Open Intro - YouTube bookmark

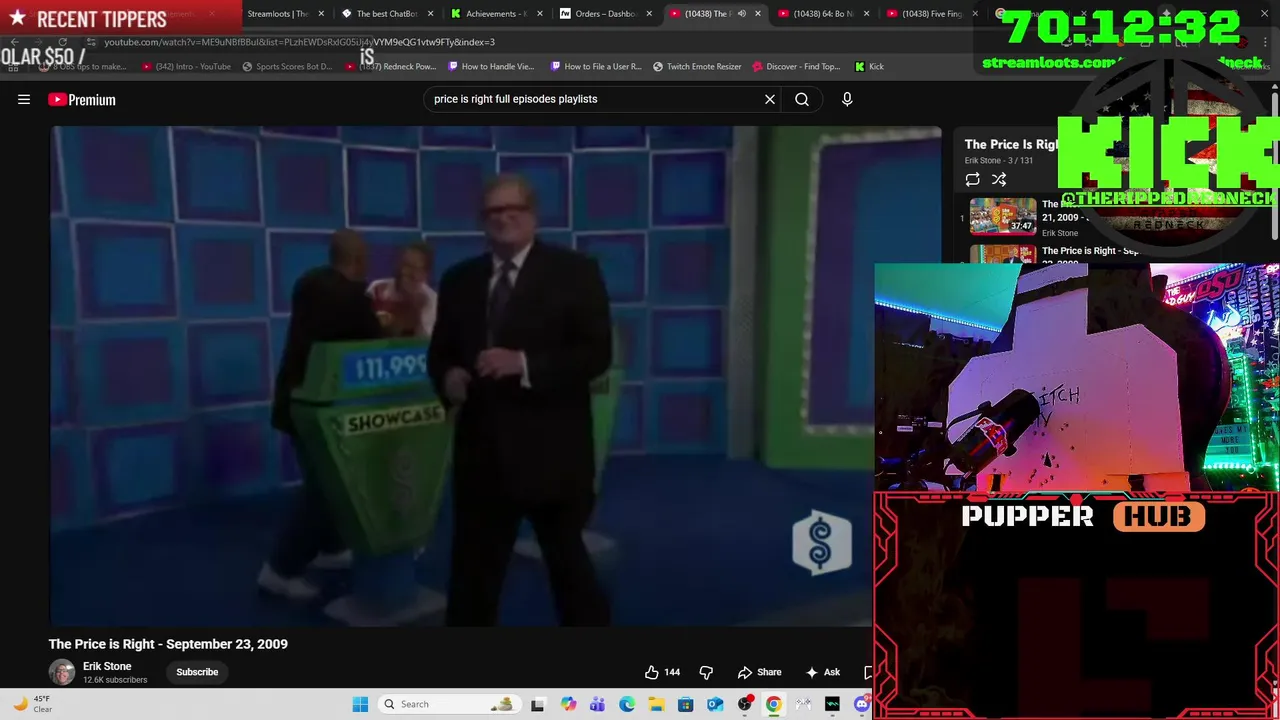point(186,66)
